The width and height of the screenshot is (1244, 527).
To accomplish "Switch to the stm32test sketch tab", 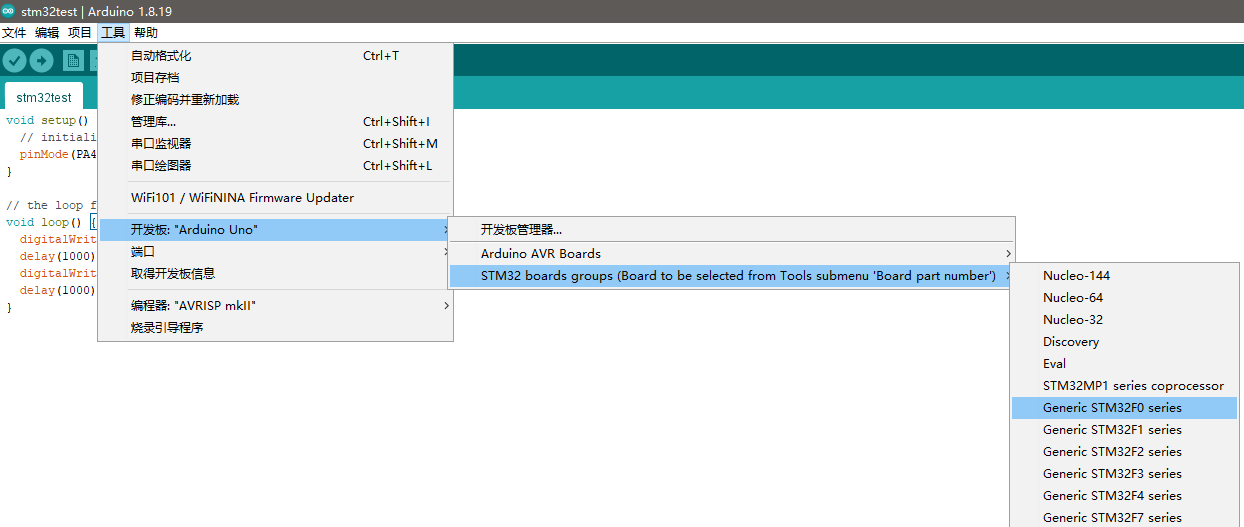I will pyautogui.click(x=44, y=97).
